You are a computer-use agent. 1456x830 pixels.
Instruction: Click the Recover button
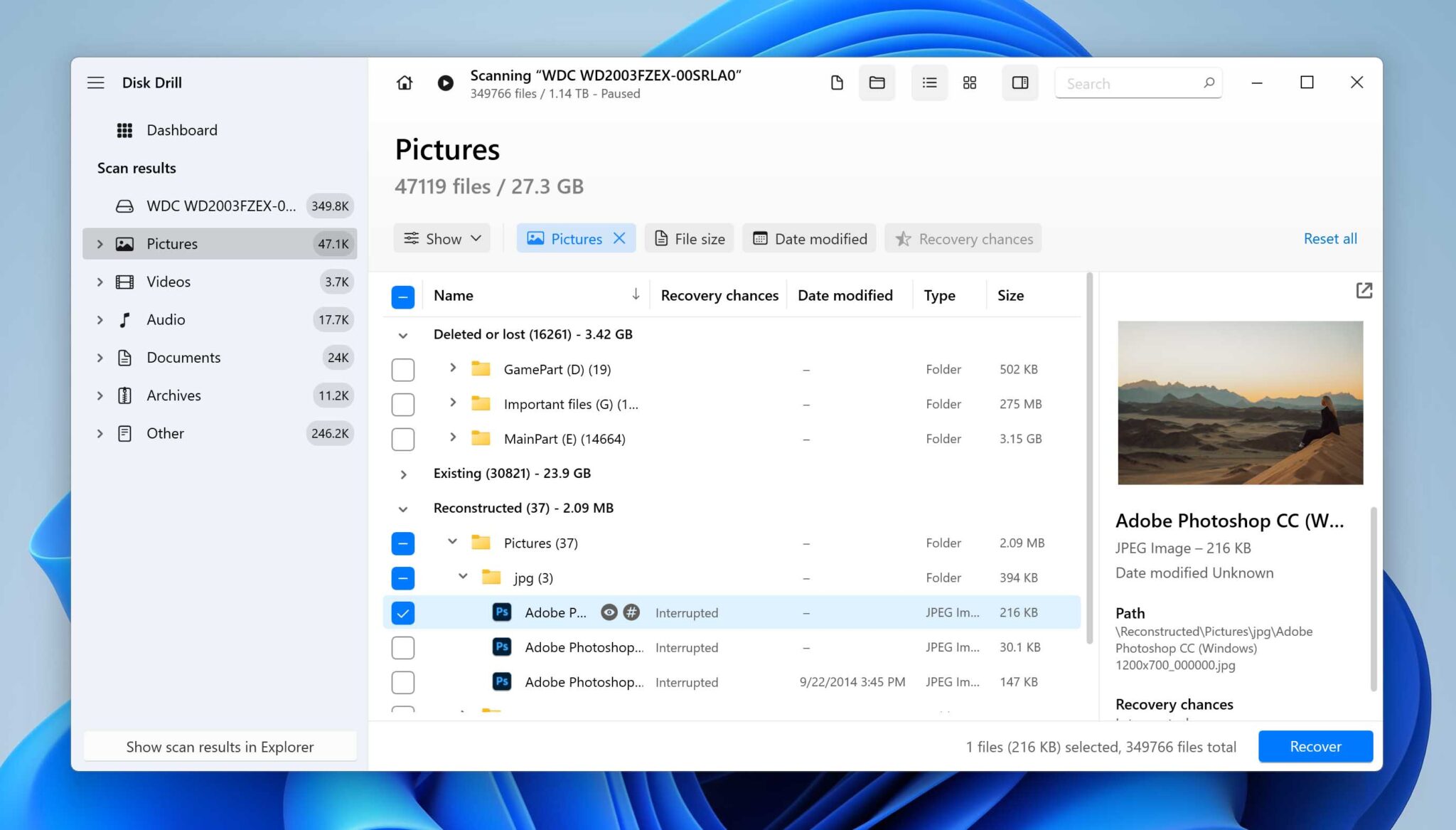[x=1315, y=746]
